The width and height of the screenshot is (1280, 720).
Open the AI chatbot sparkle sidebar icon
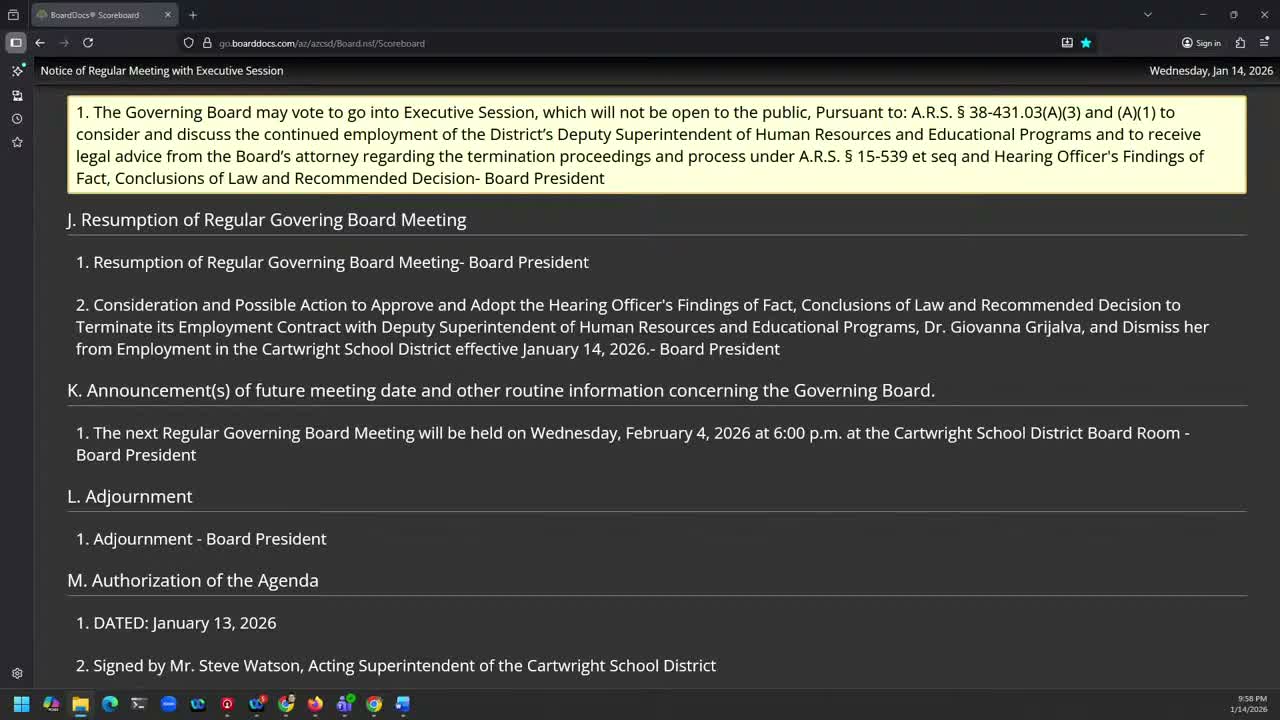17,71
